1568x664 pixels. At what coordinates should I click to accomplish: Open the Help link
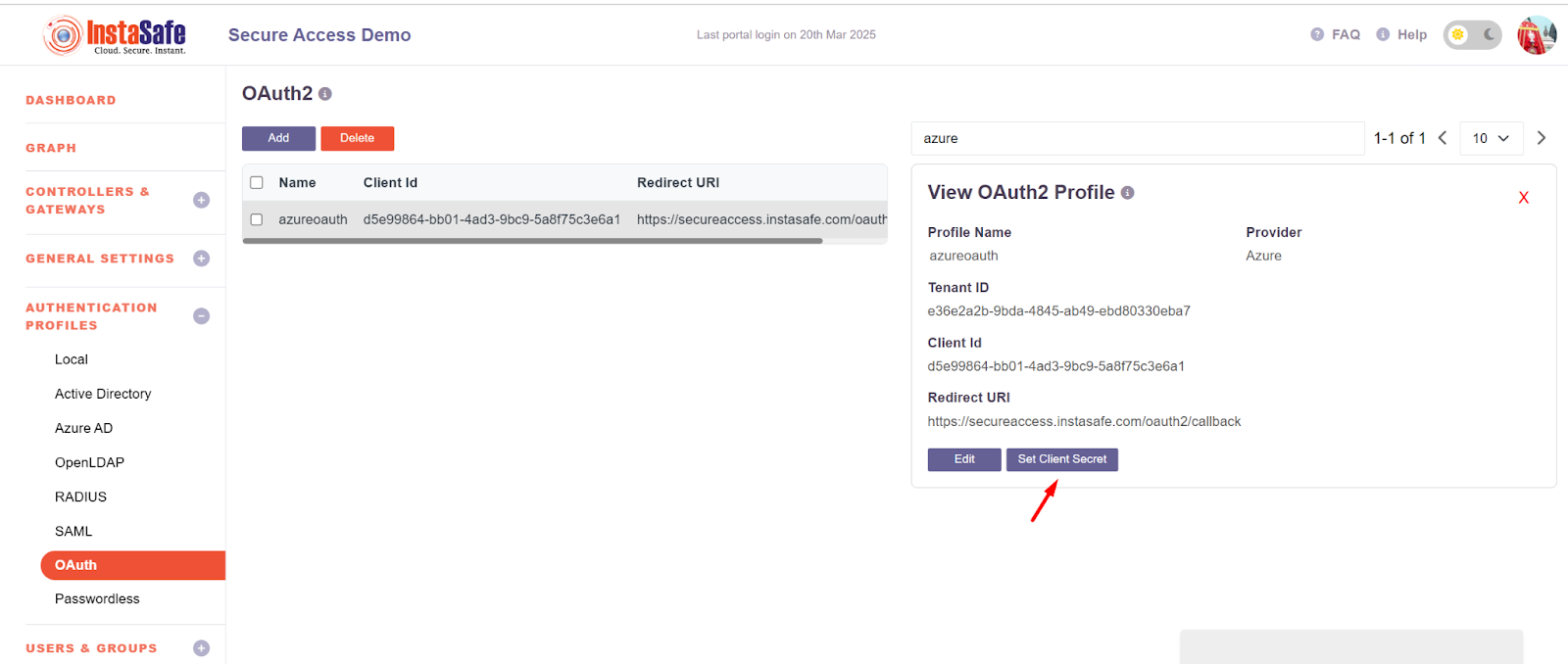click(1412, 34)
